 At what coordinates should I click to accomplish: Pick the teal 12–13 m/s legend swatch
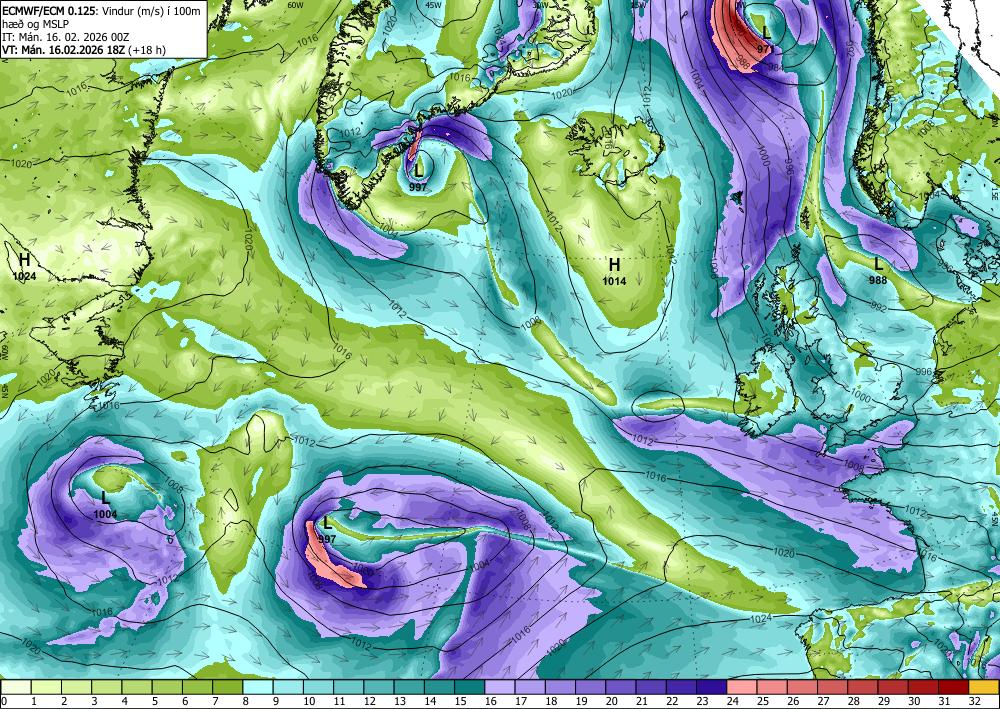(379, 687)
